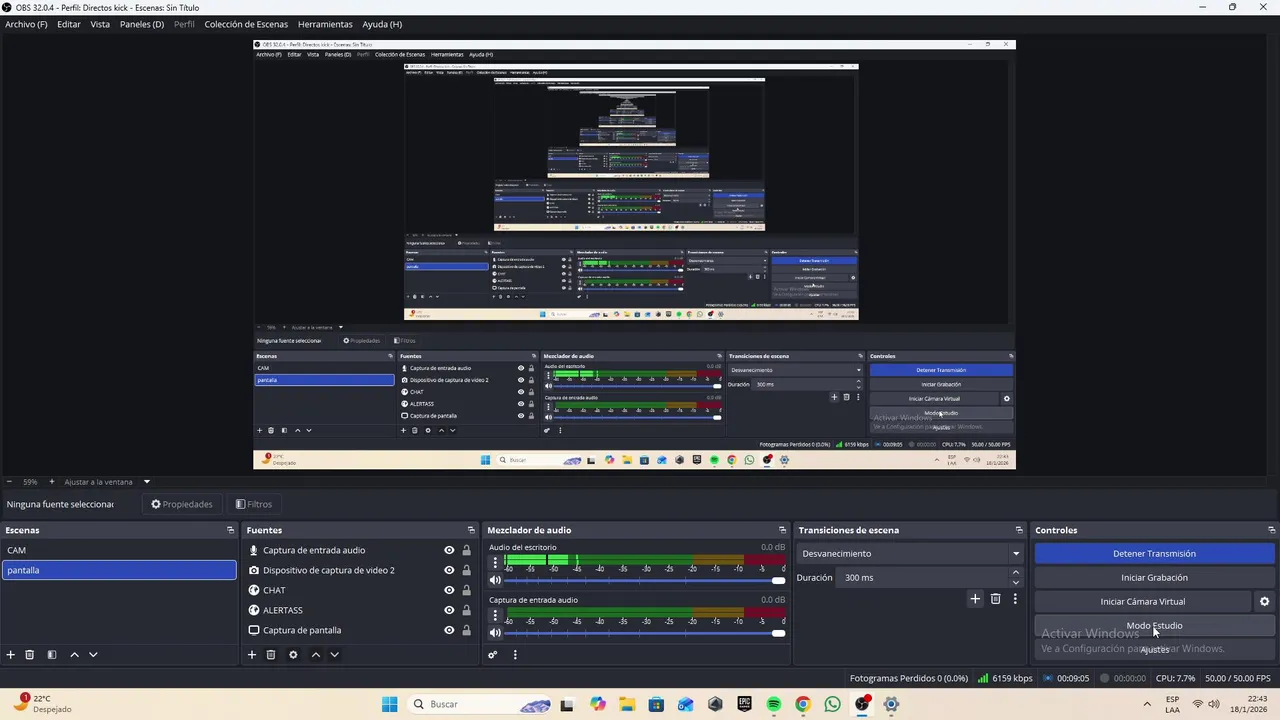Toggle lock on ALERTASS source
Image resolution: width=1280 pixels, height=720 pixels.
pos(466,610)
